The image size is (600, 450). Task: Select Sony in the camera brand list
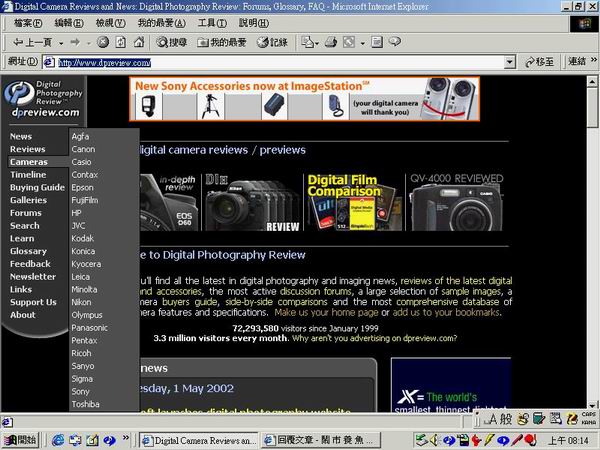80,392
